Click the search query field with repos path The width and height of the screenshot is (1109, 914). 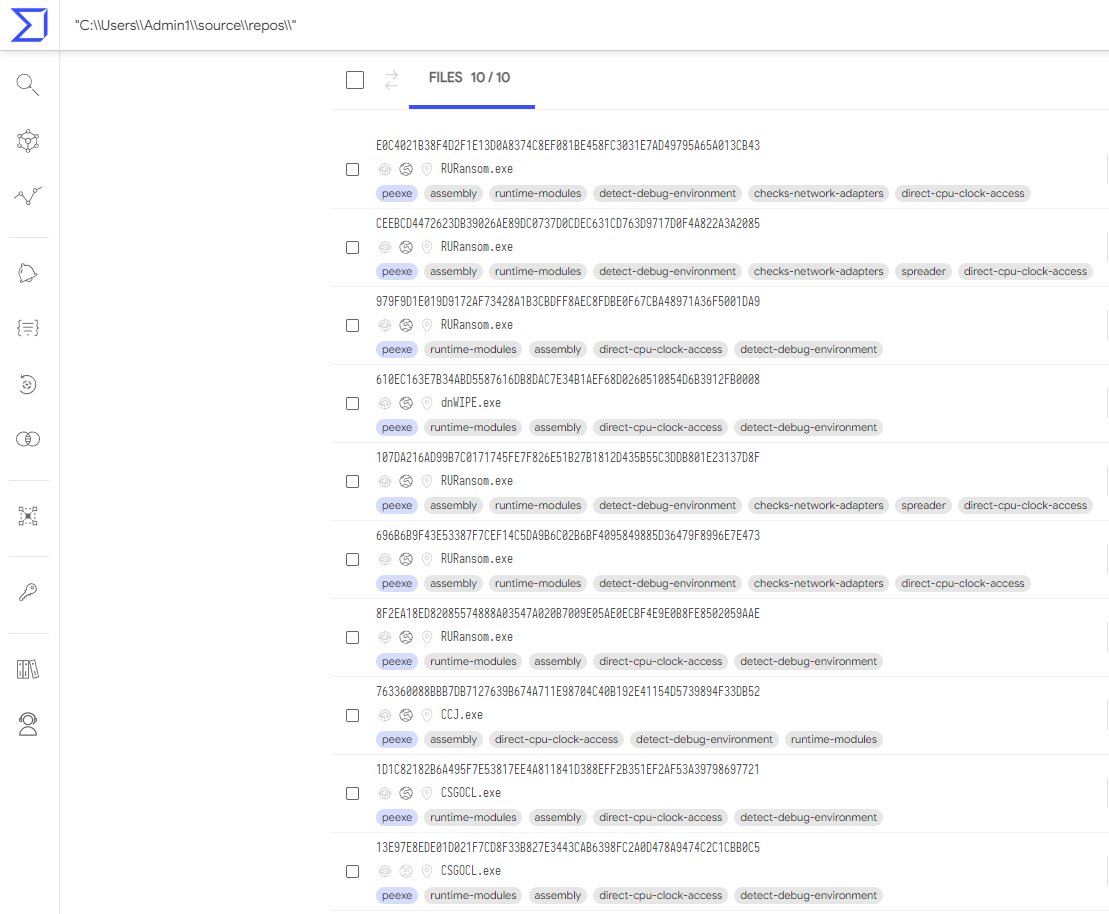click(185, 25)
